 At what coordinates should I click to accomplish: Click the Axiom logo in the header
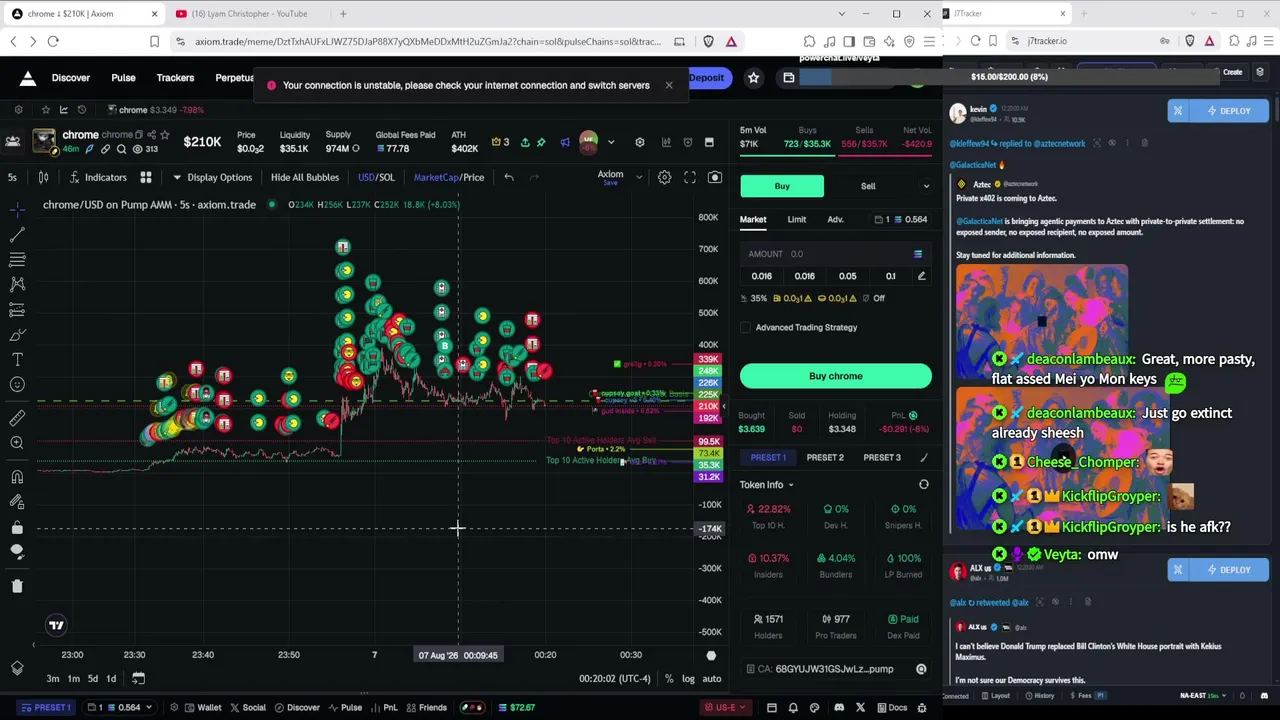coord(28,78)
